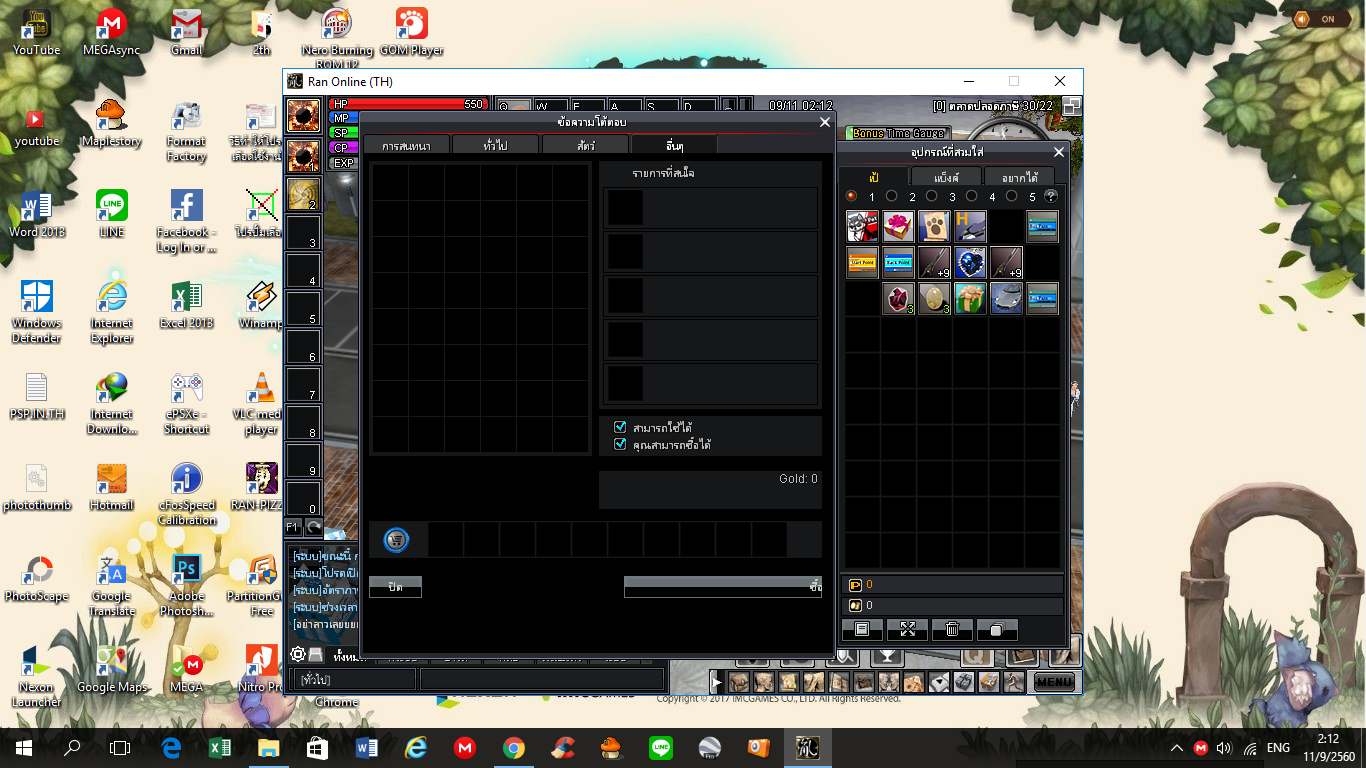Switch to the ทั่วไป tab in dialog

pyautogui.click(x=495, y=145)
